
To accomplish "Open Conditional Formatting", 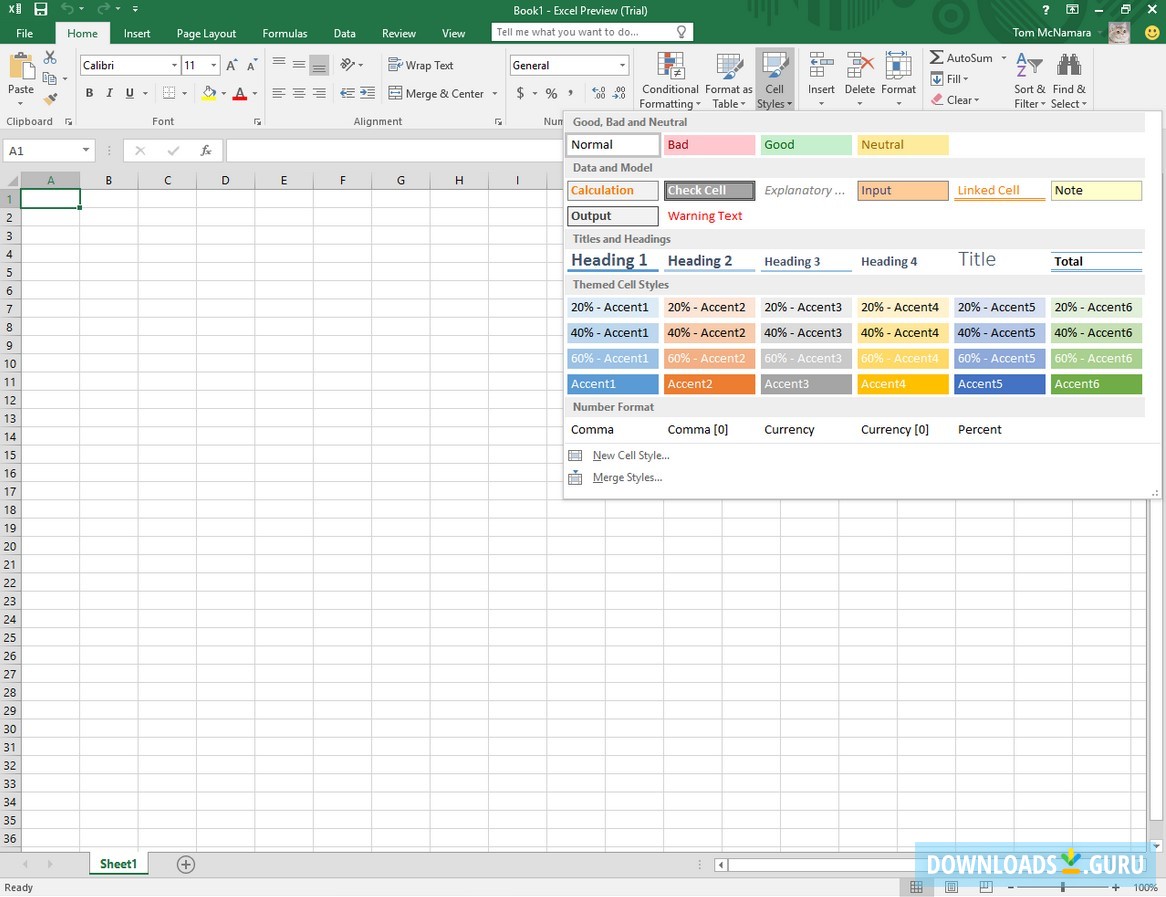I will point(669,78).
